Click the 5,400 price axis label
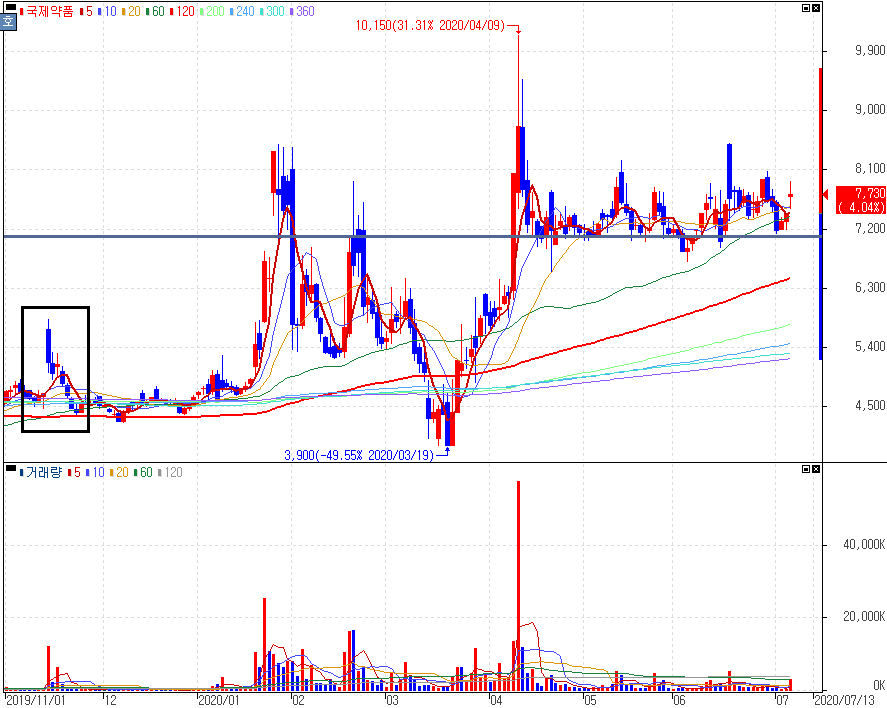The height and width of the screenshot is (708, 887). [x=869, y=346]
